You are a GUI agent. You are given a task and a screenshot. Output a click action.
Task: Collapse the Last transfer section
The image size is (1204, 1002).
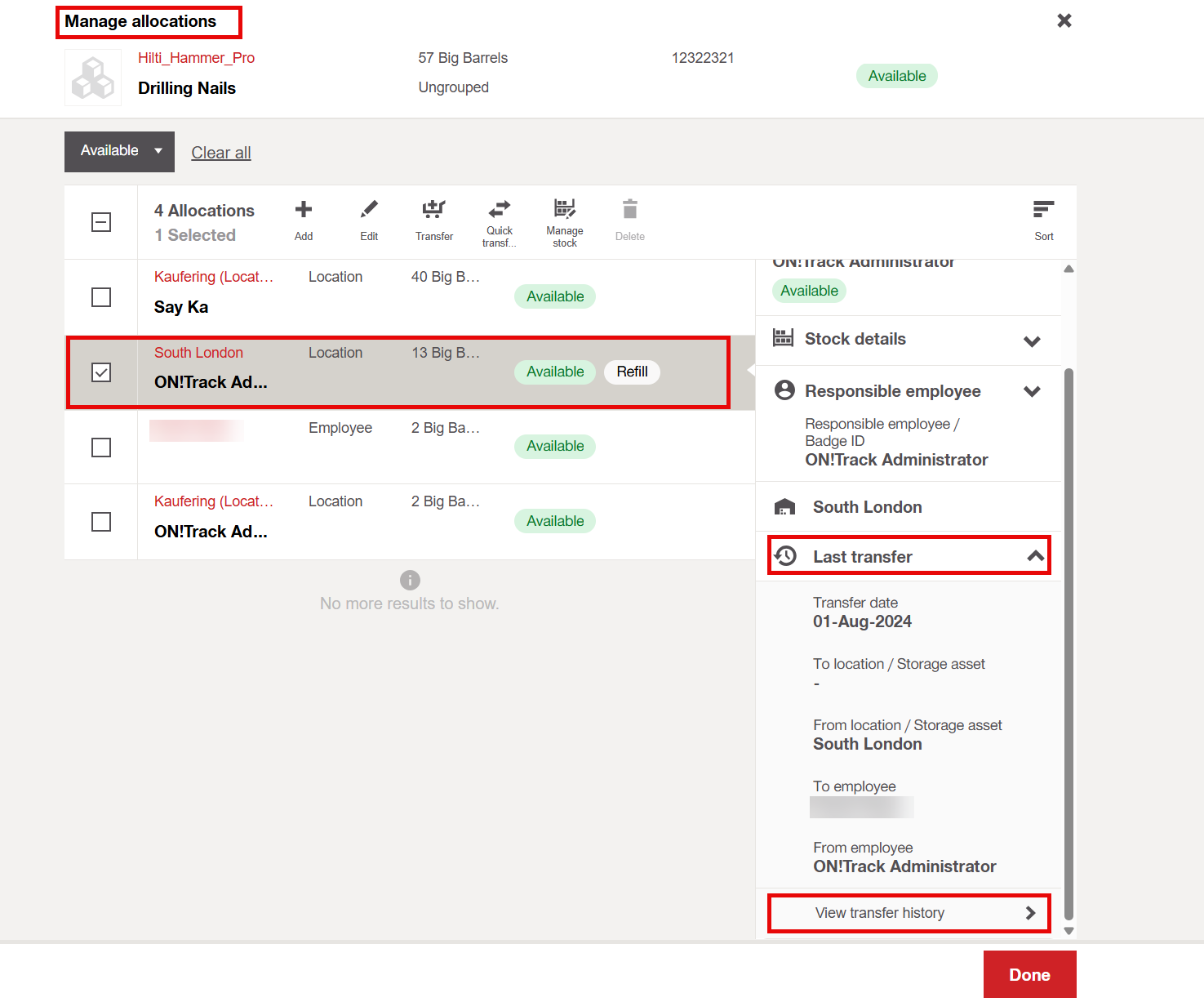[1035, 556]
